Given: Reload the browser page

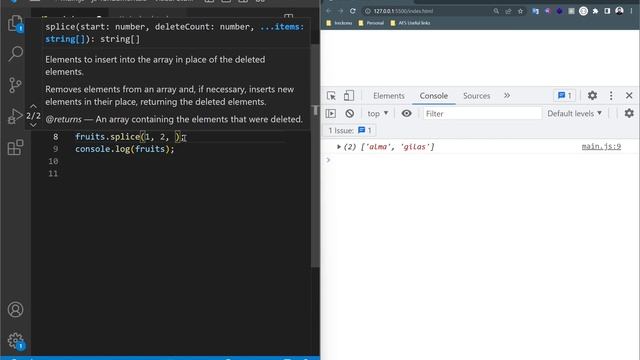Looking at the screenshot, I should click(x=353, y=11).
